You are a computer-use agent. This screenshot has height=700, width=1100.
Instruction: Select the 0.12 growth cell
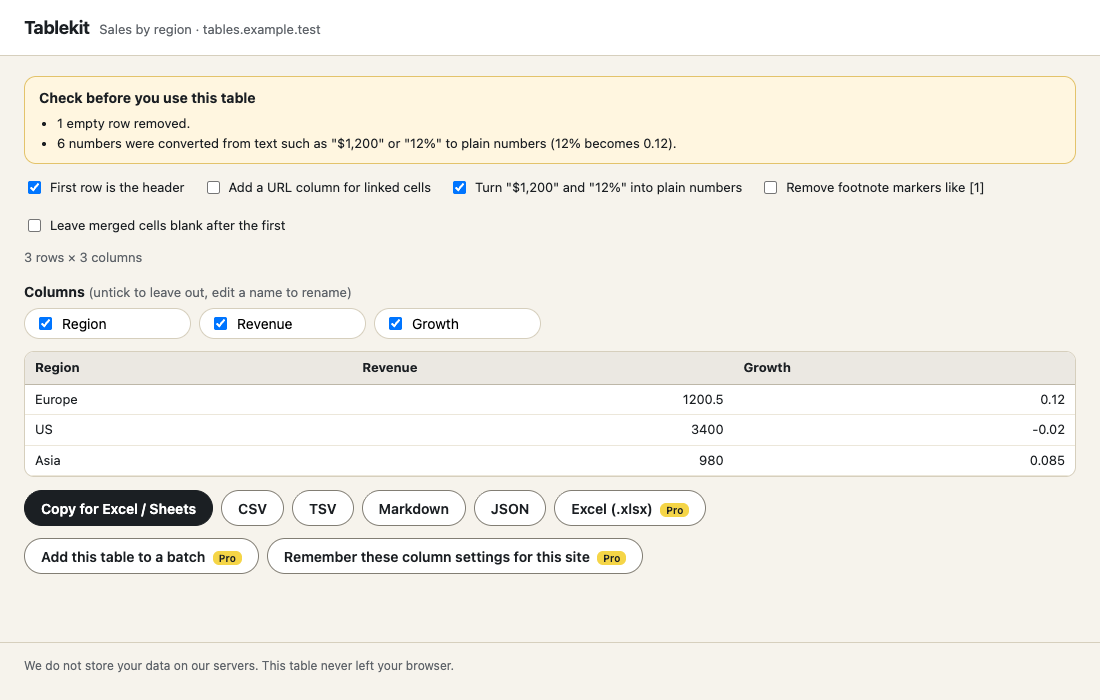[904, 399]
